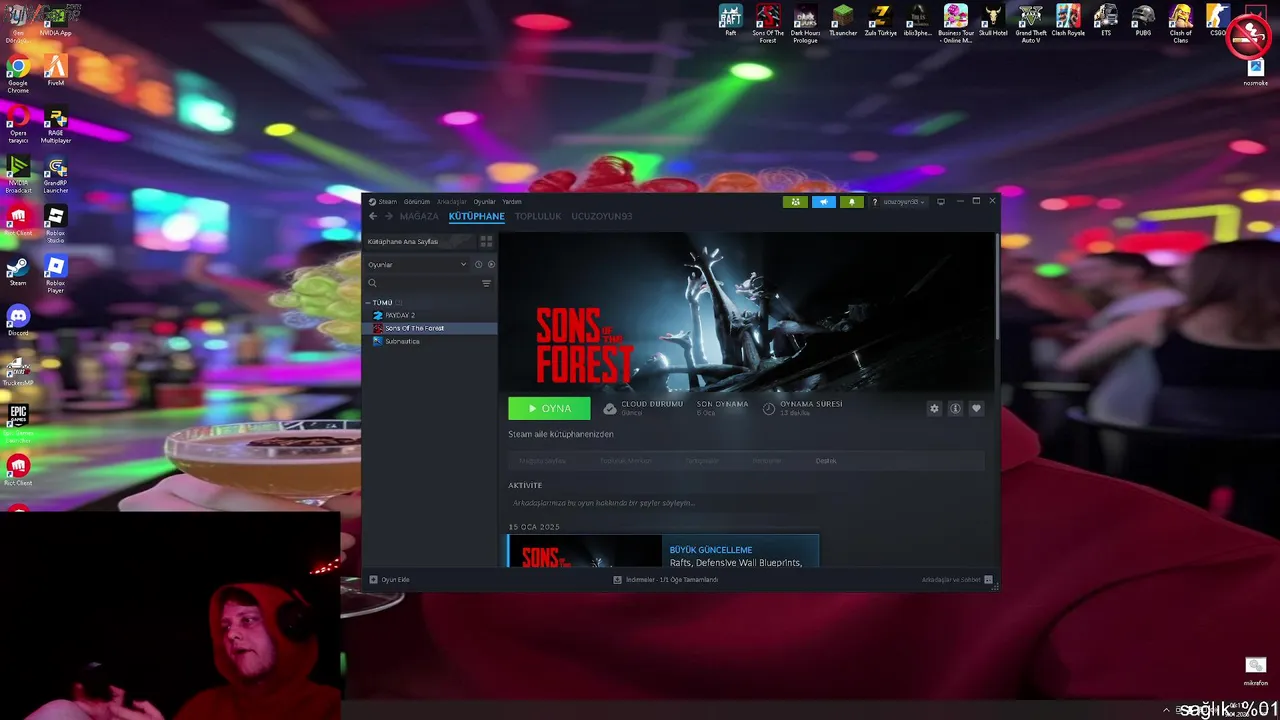The width and height of the screenshot is (1280, 720).
Task: Open the BÜYÜK GÜNCELLEME news card
Action: pos(663,551)
